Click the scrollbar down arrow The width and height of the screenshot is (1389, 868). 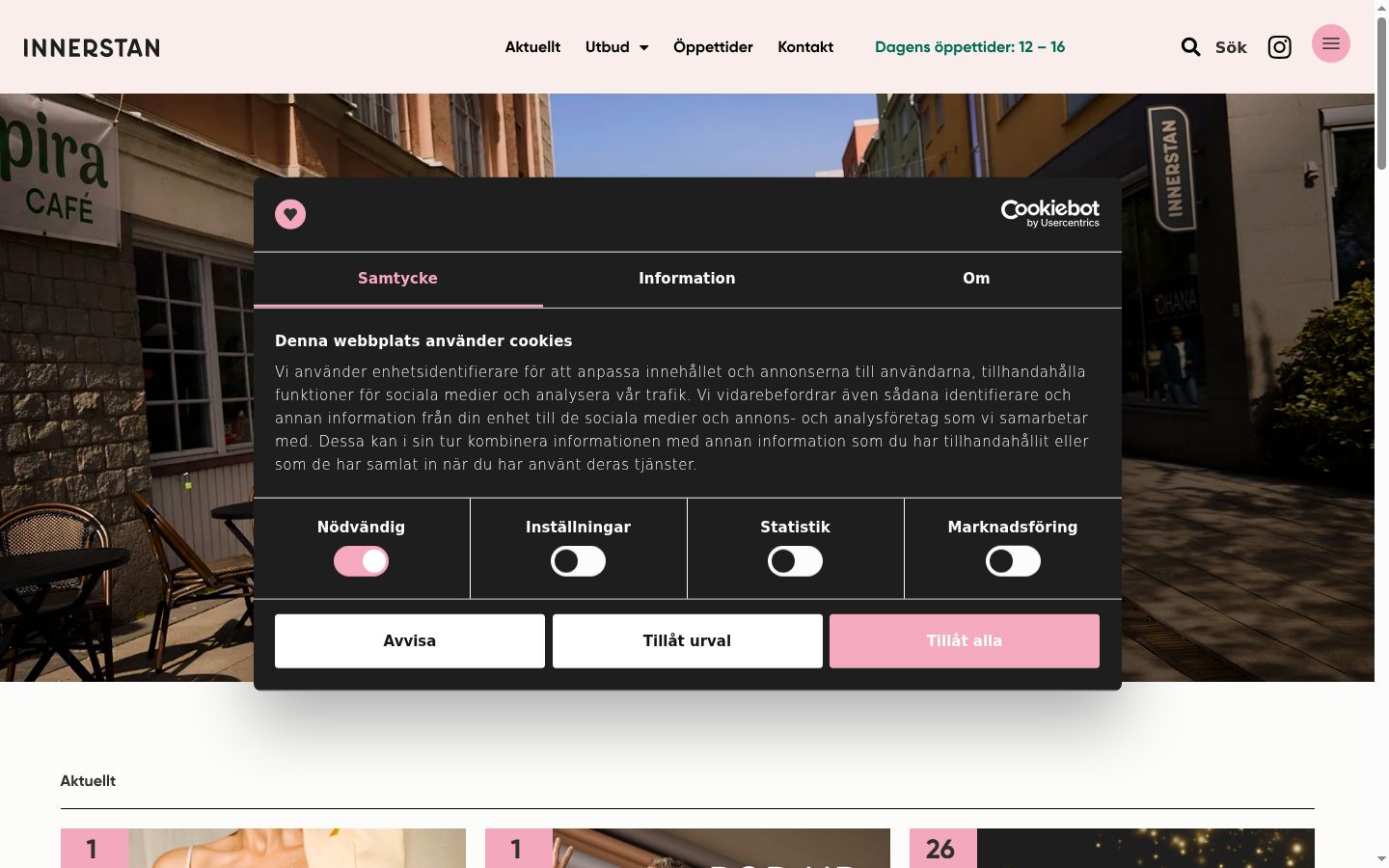(1381, 858)
